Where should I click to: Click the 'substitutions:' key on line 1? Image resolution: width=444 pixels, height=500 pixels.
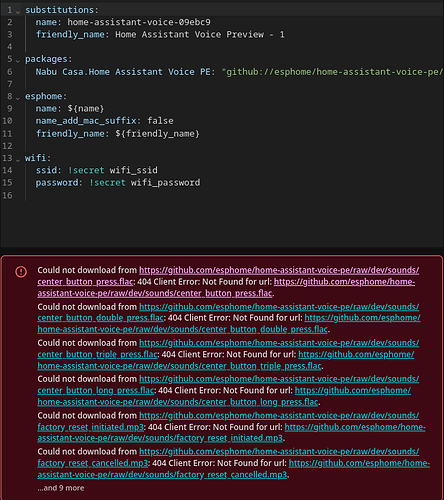[x=62, y=10]
